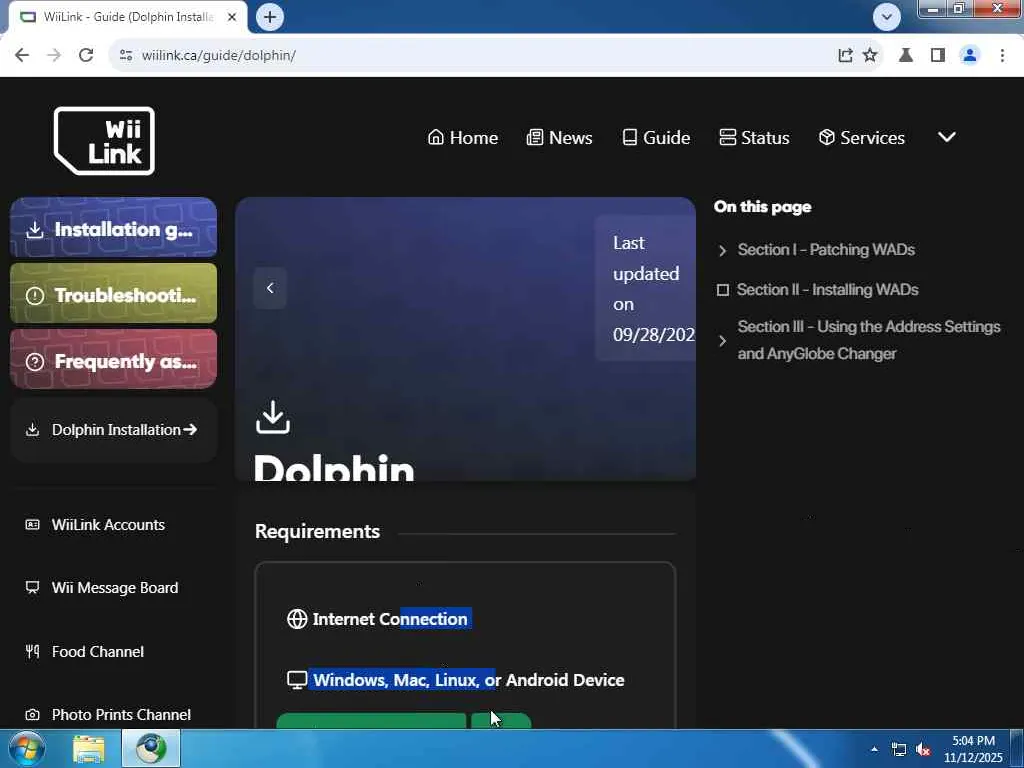Open the Frequently asked questions card

point(114,360)
